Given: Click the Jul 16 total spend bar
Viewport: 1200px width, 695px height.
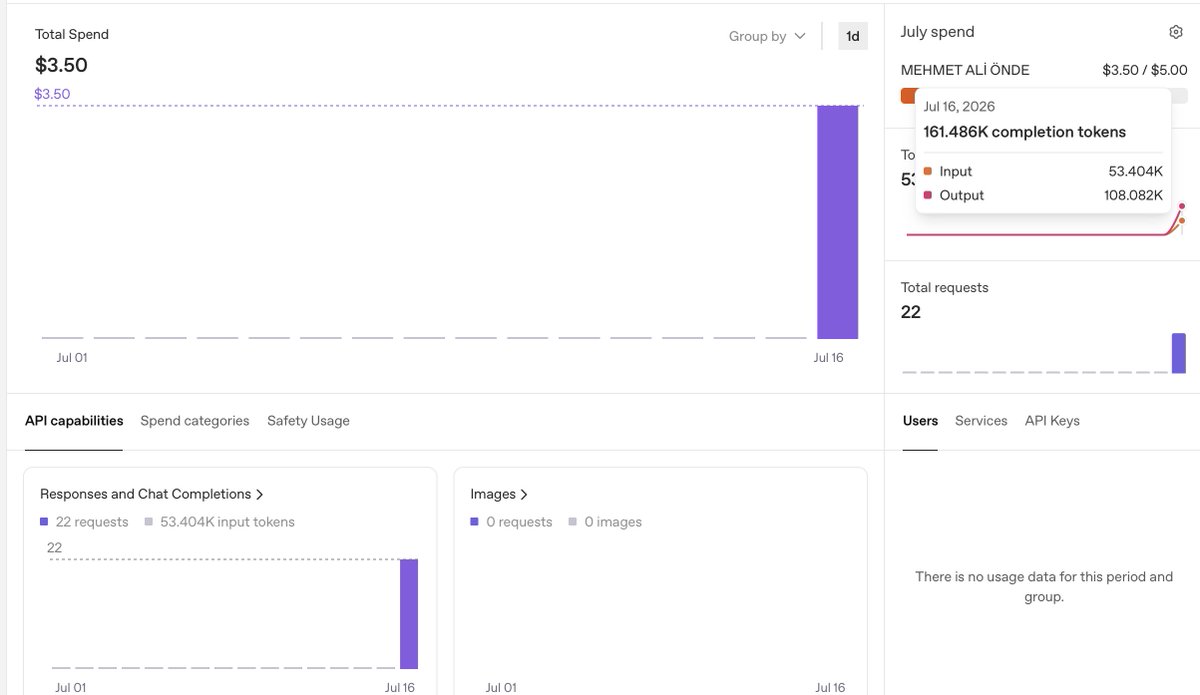Looking at the screenshot, I should click(x=838, y=222).
